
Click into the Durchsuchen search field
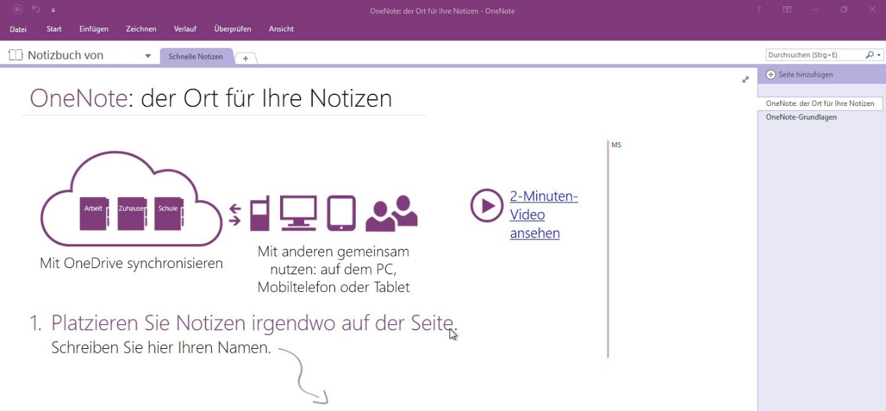(x=814, y=55)
